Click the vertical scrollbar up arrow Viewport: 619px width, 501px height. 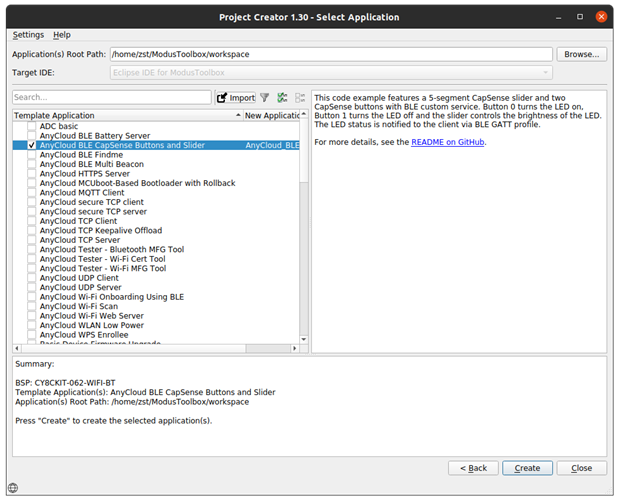click(304, 114)
